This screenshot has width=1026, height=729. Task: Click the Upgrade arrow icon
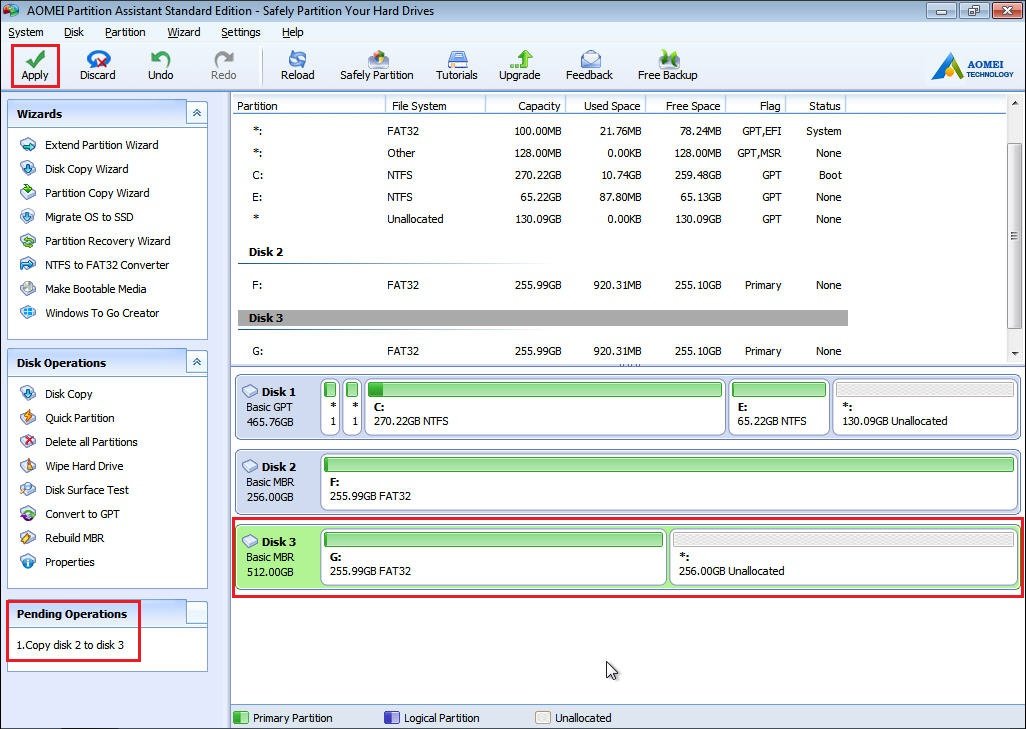(x=519, y=59)
